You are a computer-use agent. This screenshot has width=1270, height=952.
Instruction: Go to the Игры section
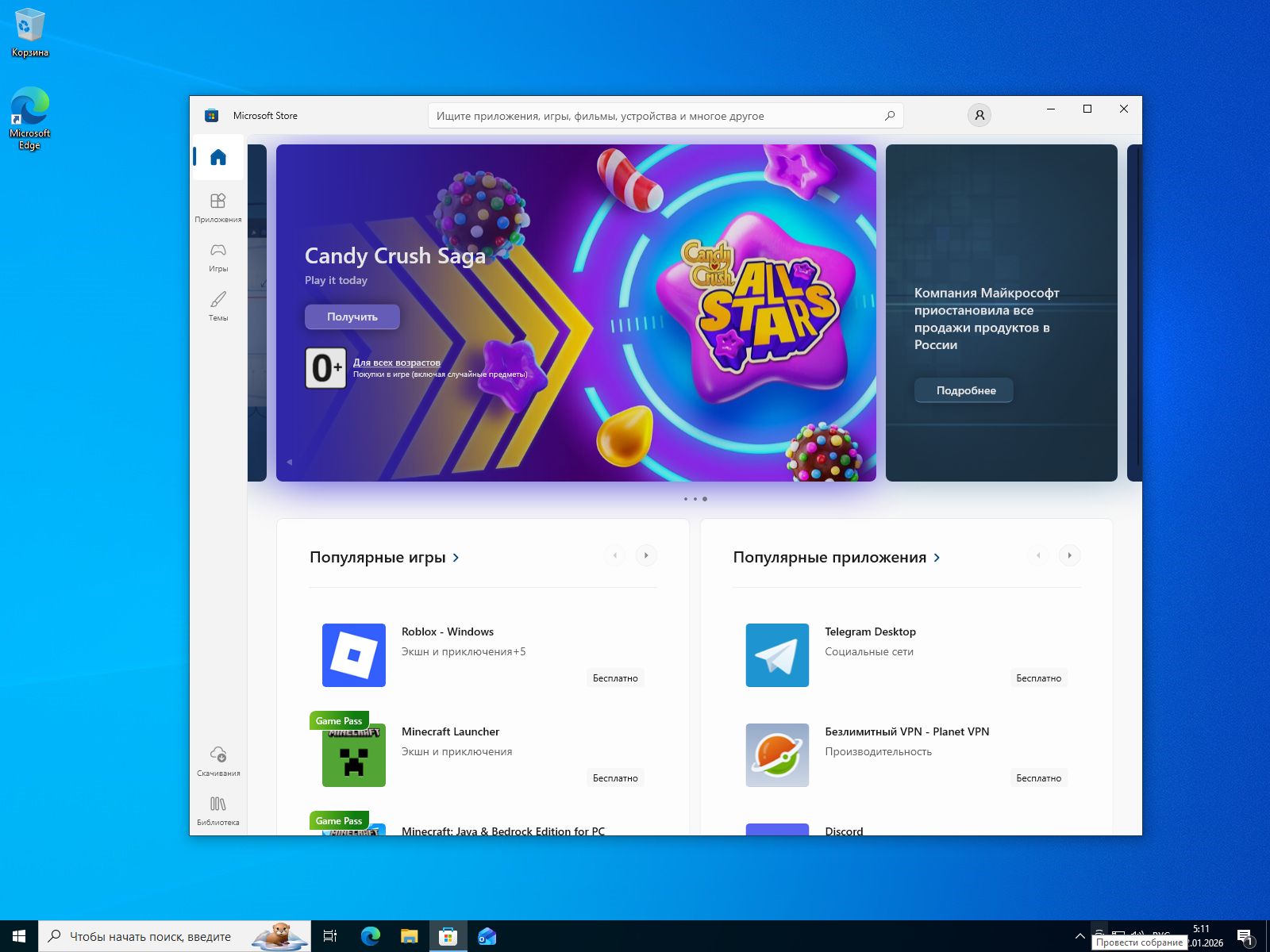click(218, 256)
